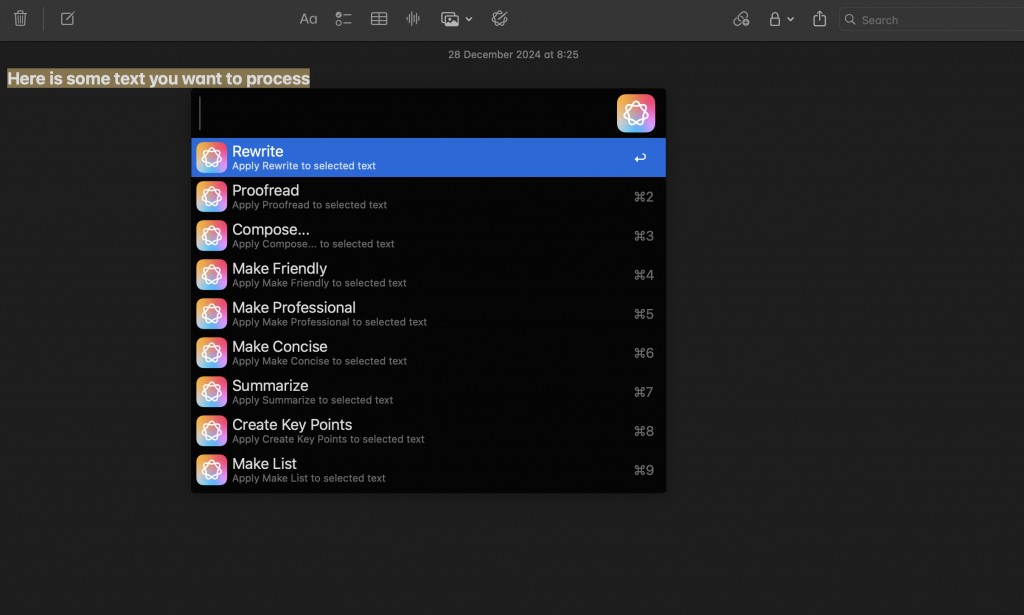Click the audio waveform record icon
Image resolution: width=1024 pixels, height=615 pixels.
tap(413, 19)
